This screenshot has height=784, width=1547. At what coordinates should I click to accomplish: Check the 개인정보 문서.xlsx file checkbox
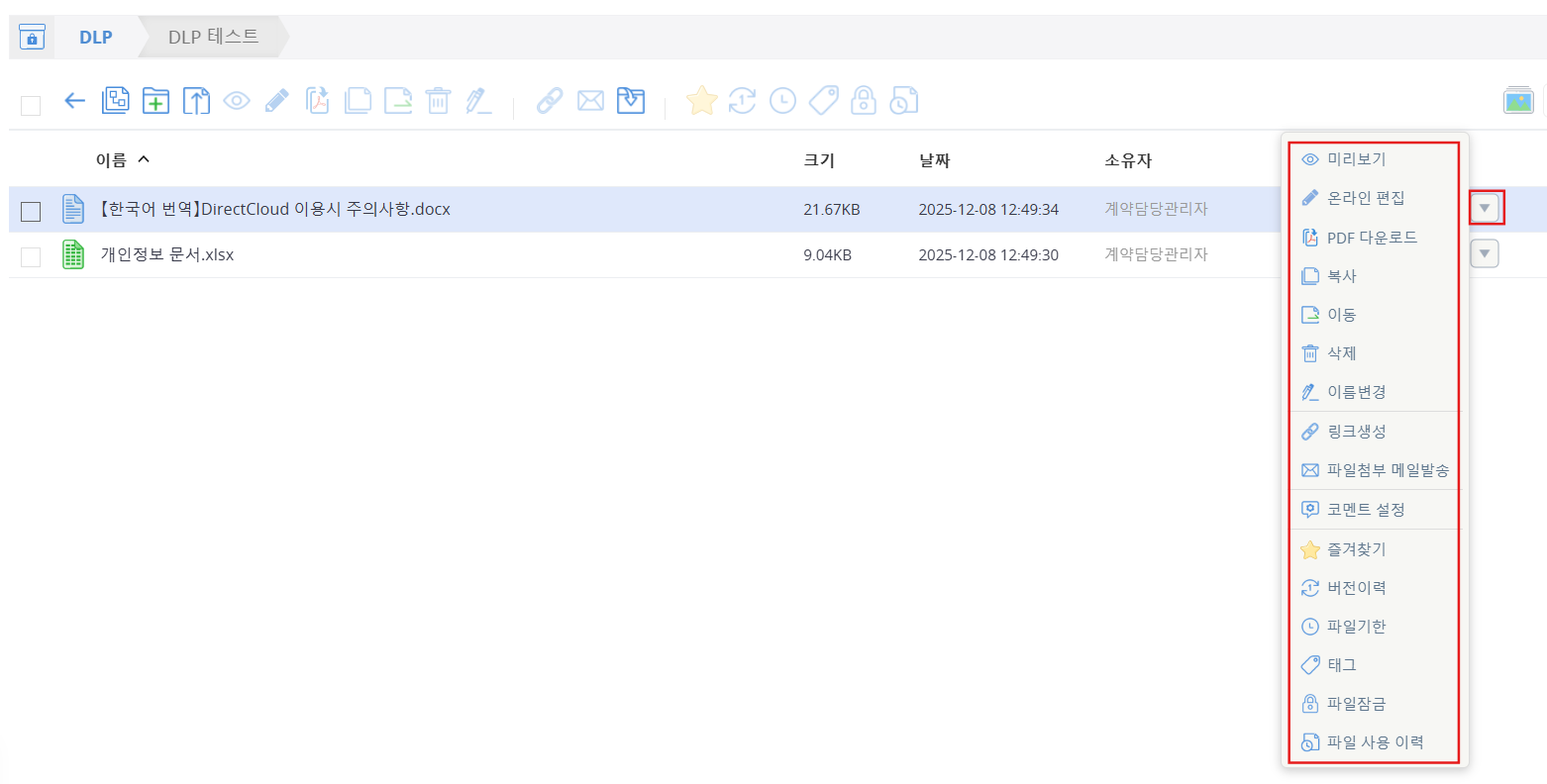[x=31, y=256]
